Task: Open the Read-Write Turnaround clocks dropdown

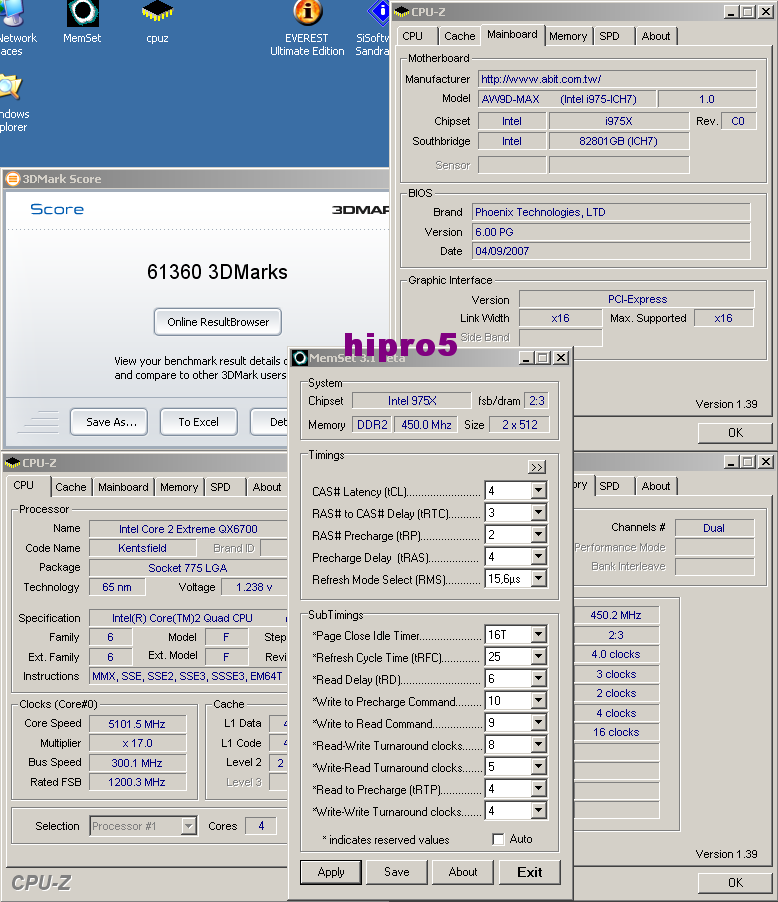Action: click(539, 745)
